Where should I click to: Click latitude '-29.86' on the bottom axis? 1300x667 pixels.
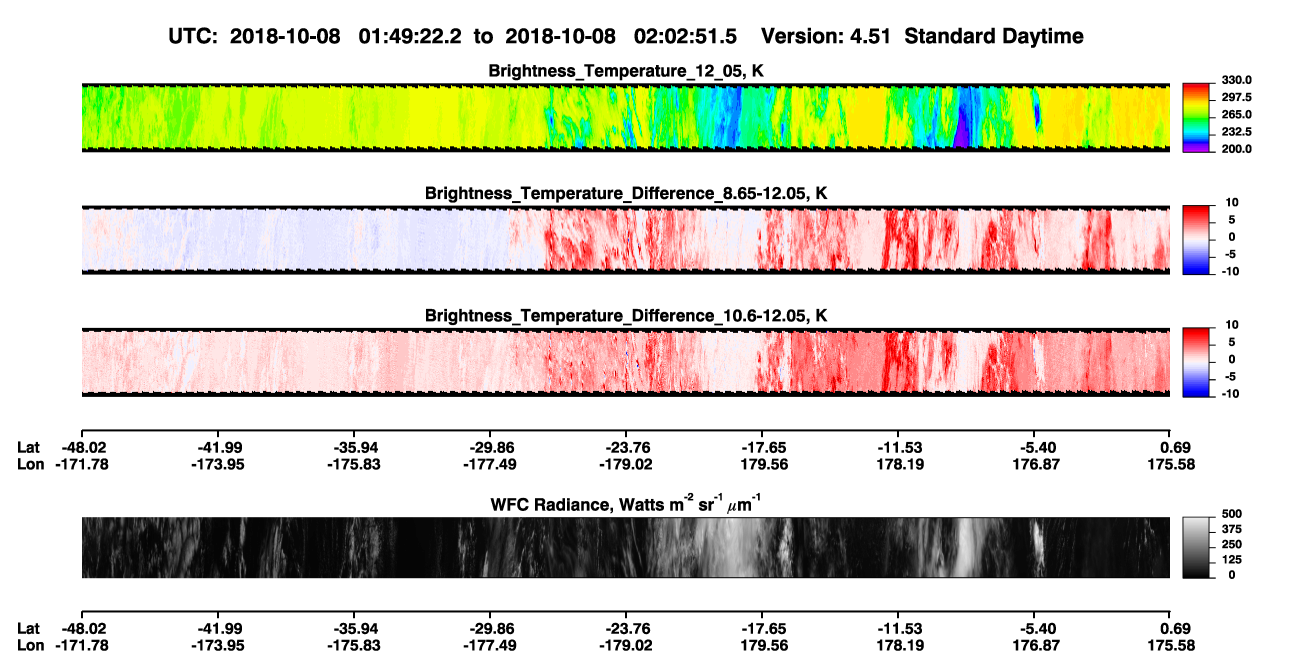(489, 628)
